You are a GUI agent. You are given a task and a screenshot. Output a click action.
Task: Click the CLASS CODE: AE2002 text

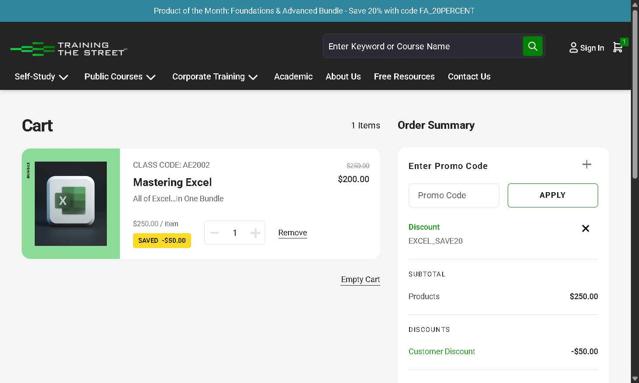(171, 165)
